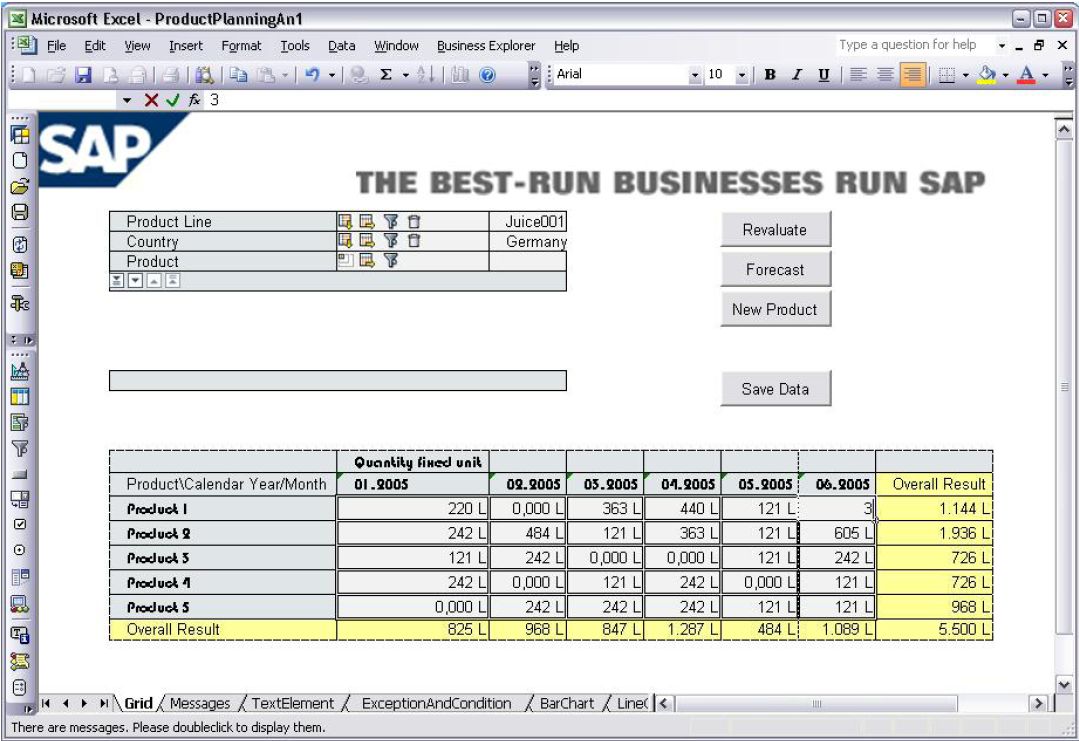
Task: Click the Save icon in the standard toolbar
Action: 83,75
